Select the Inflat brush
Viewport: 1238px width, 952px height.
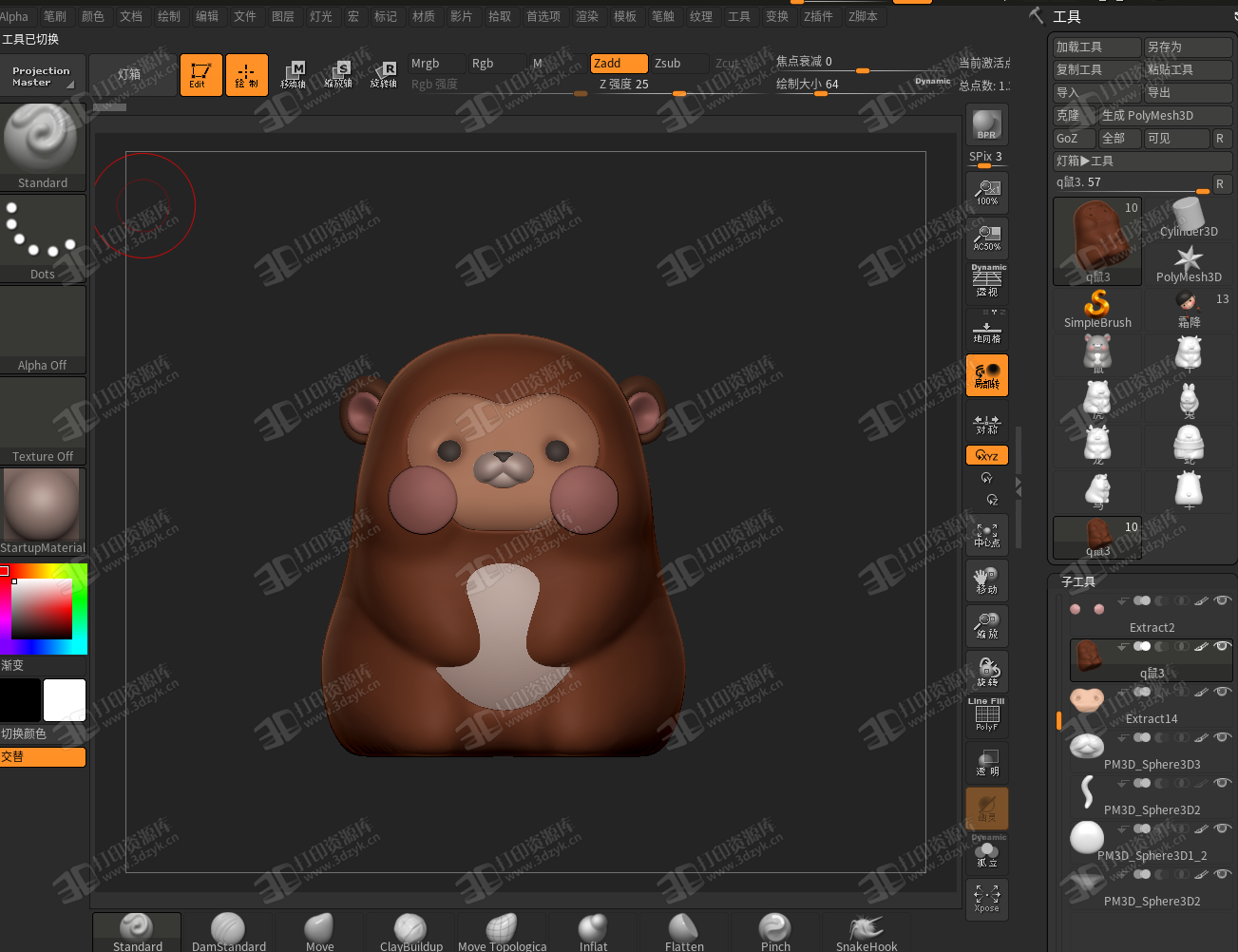593,932
